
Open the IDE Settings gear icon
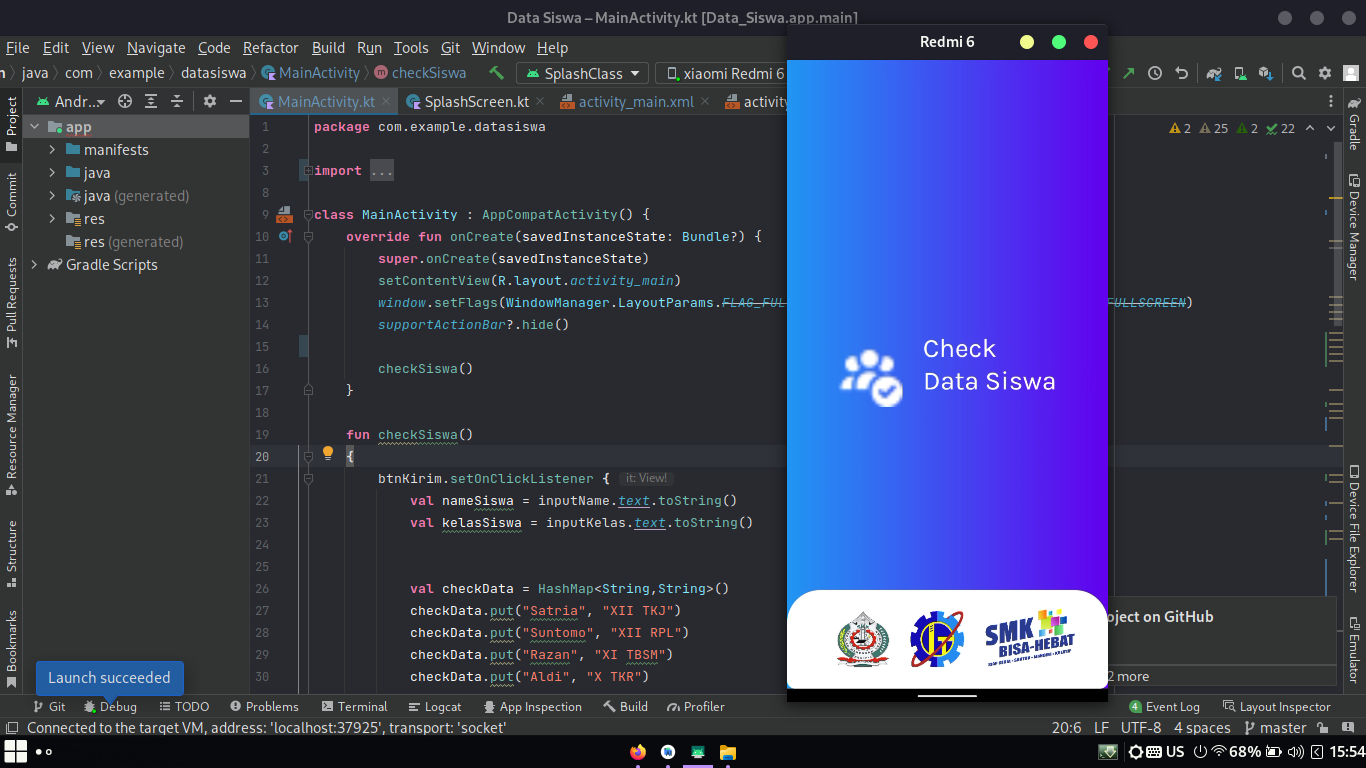click(x=1325, y=73)
